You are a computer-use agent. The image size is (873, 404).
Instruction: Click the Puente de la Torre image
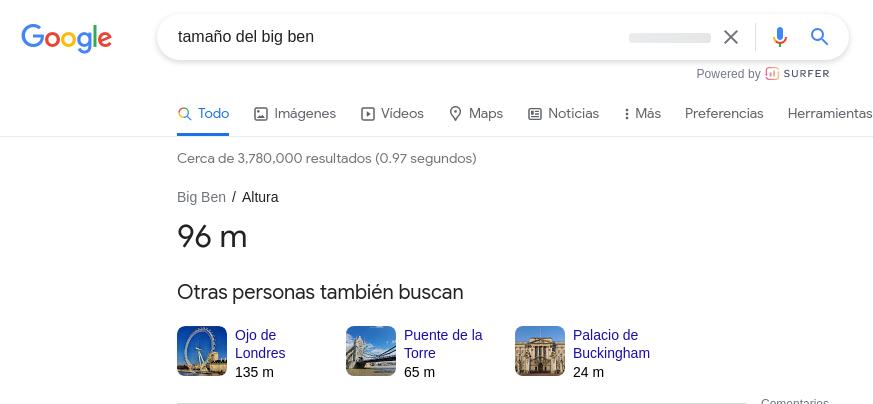click(371, 351)
